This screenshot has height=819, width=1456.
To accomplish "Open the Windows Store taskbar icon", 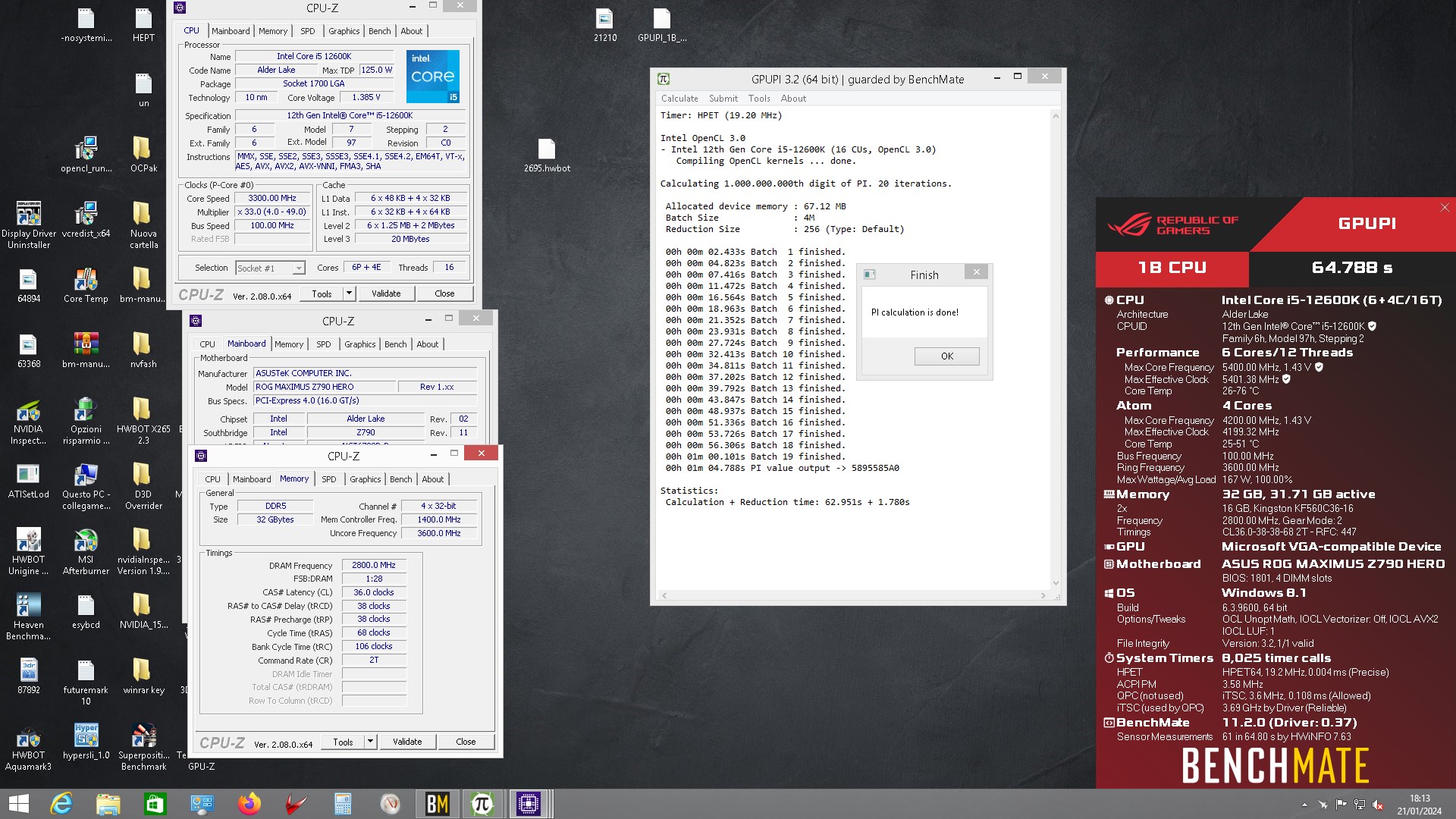I will coord(155,804).
